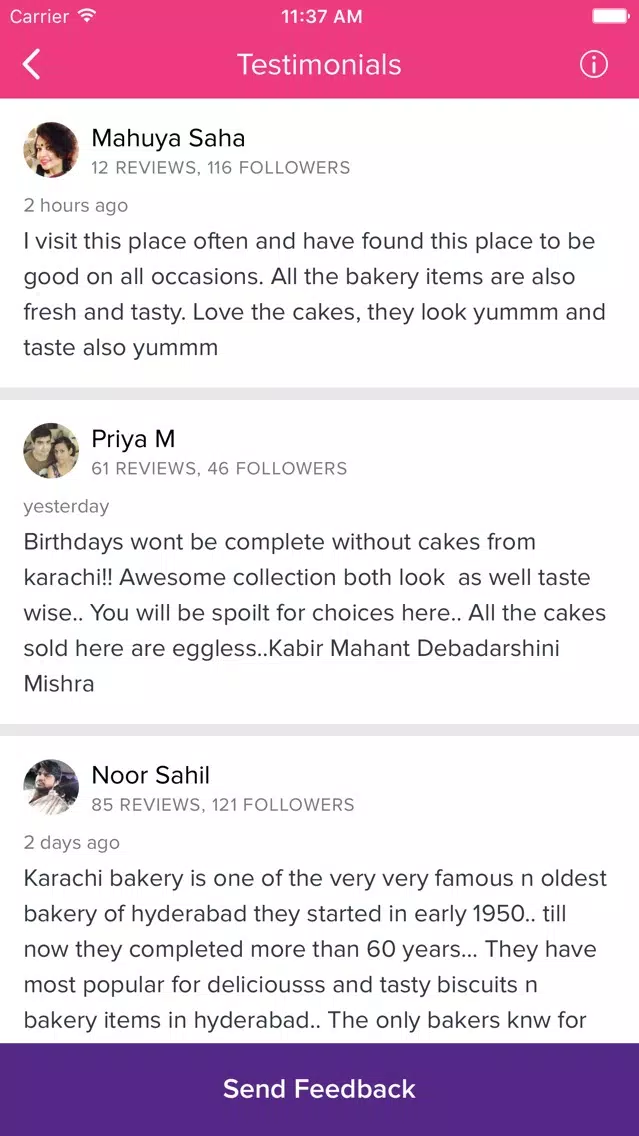Viewport: 639px width, 1136px height.
Task: Open Noor Sahil's Karachi bakery review
Action: point(316,949)
